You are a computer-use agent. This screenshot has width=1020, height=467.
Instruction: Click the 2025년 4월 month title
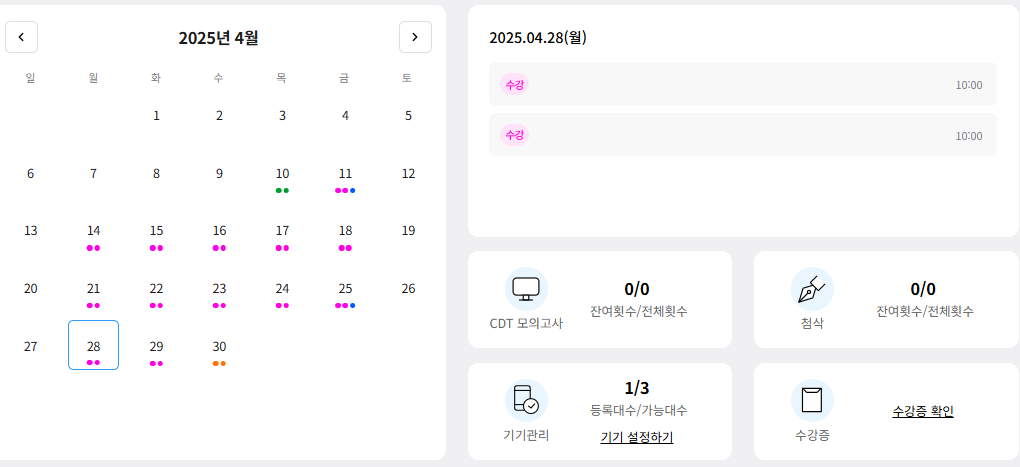coord(219,38)
